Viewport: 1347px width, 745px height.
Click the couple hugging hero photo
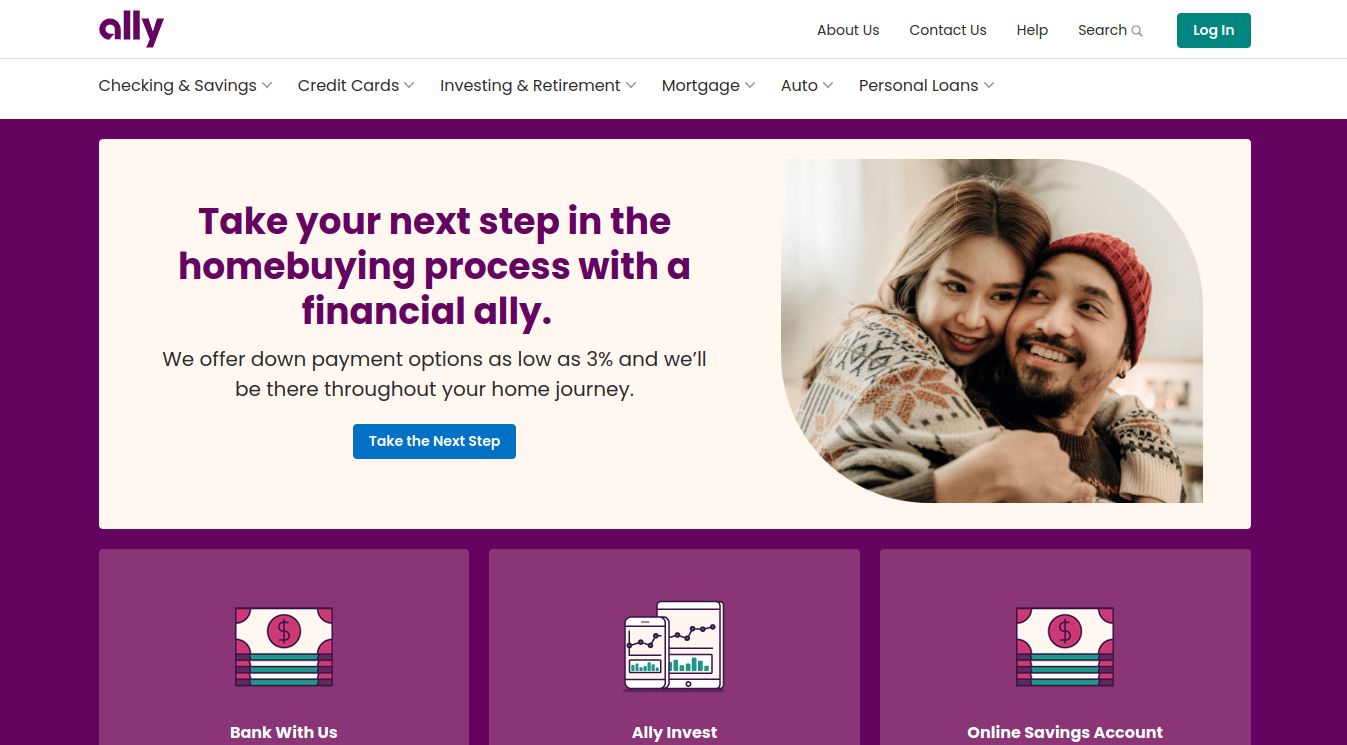pyautogui.click(x=992, y=331)
